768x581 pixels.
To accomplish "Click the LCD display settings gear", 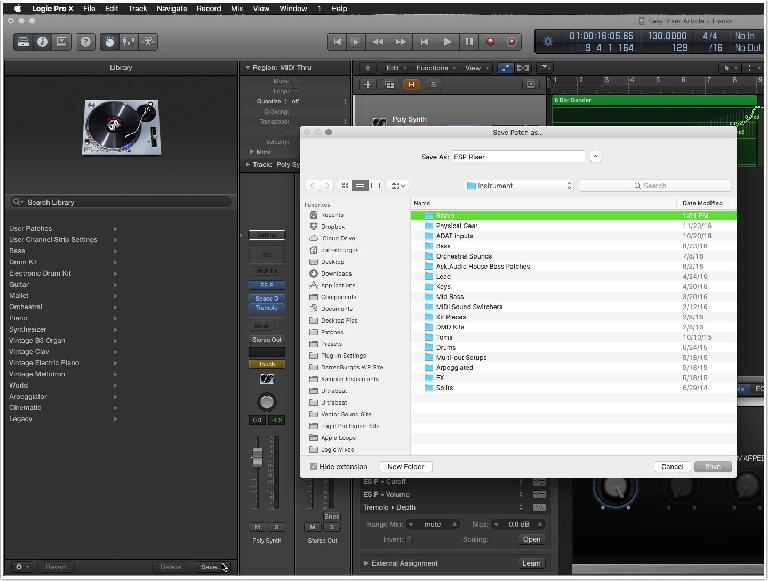I will click(548, 42).
